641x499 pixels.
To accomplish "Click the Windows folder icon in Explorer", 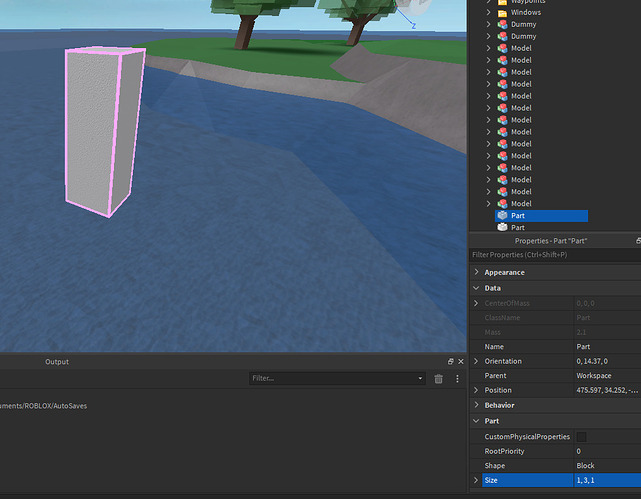I will coord(502,13).
